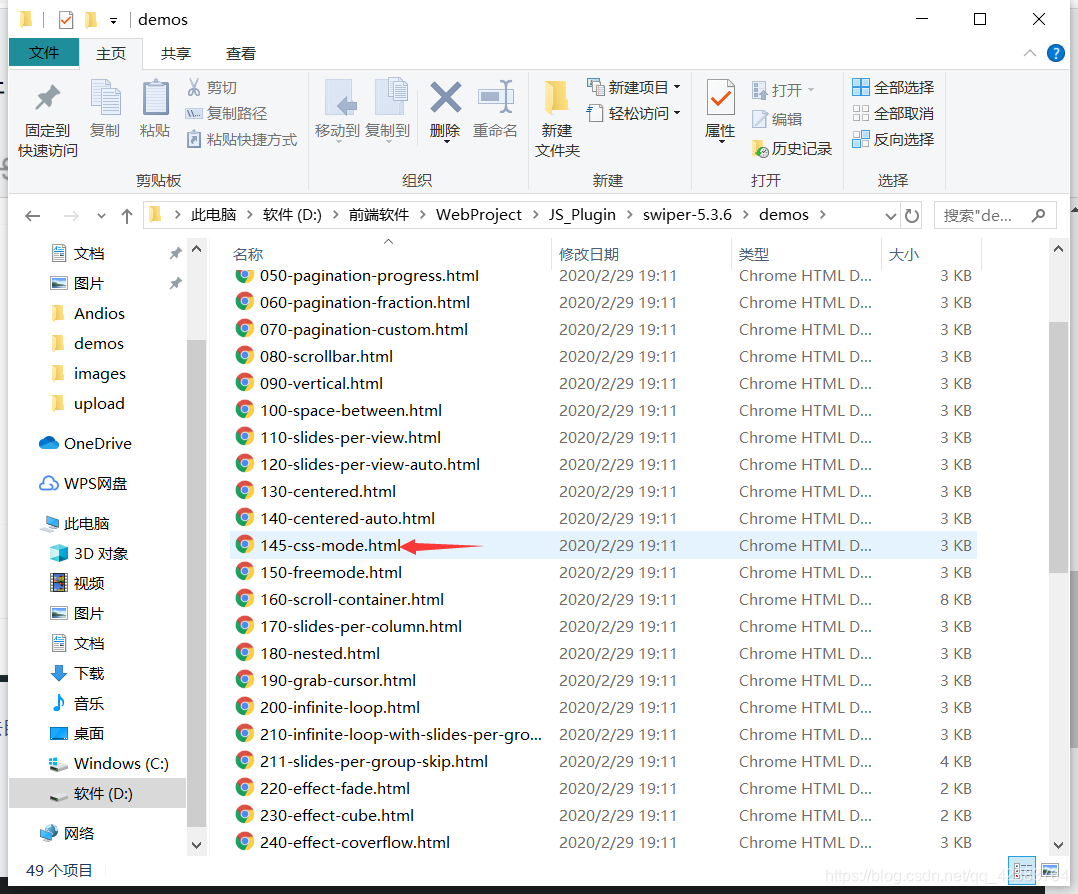
Task: Go up one folder level
Action: tap(126, 216)
